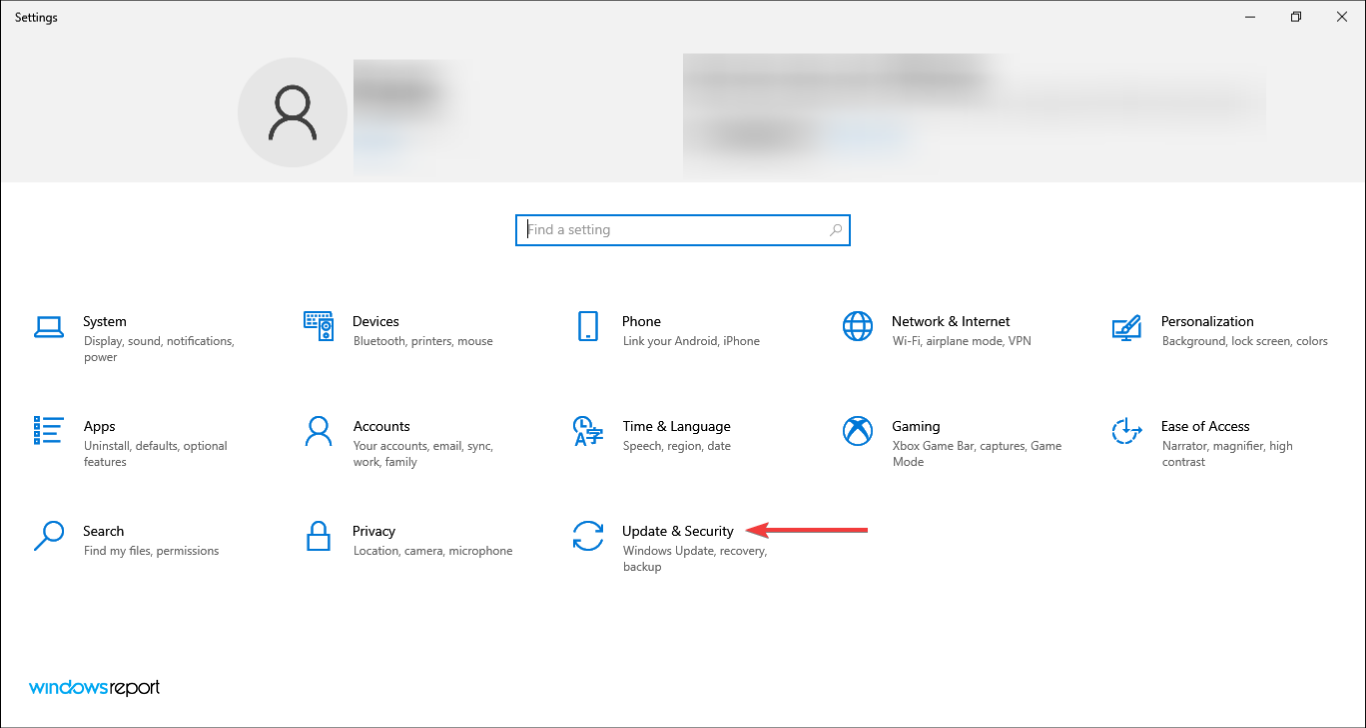Click the user profile avatar
The width and height of the screenshot is (1366, 728).
tap(292, 112)
